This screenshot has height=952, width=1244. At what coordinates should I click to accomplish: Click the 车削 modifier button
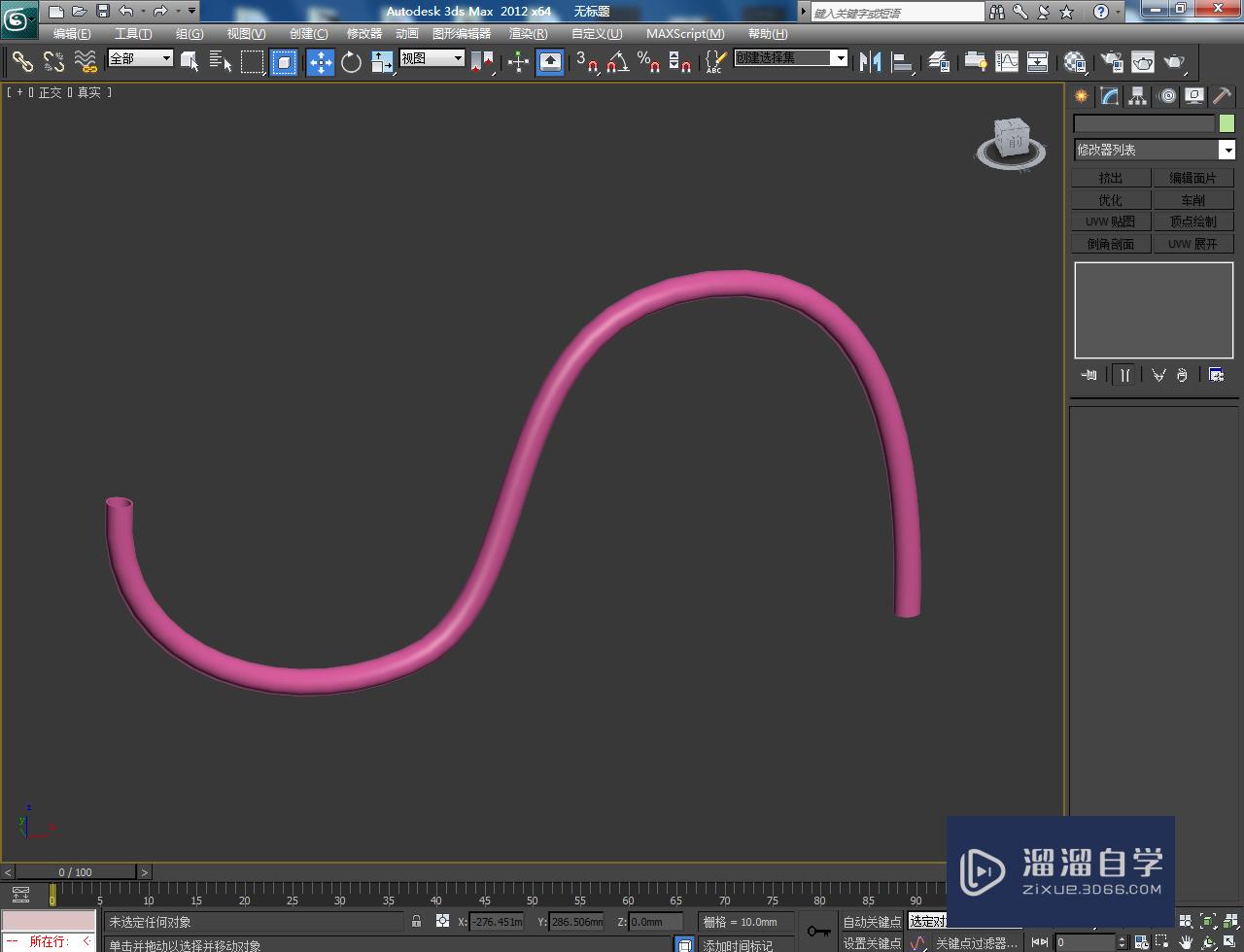[x=1192, y=200]
